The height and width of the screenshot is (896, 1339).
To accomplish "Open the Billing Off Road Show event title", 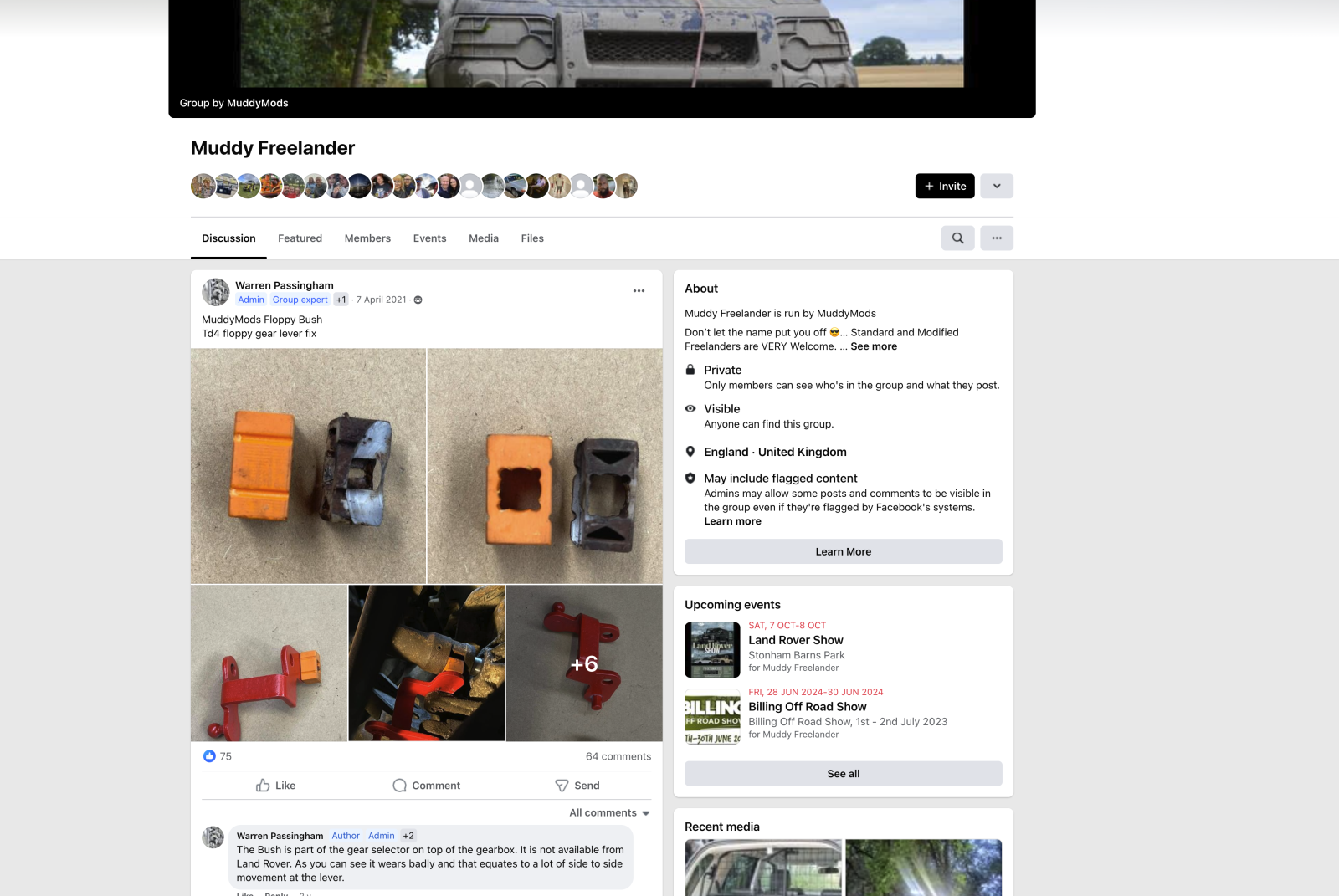I will (808, 707).
